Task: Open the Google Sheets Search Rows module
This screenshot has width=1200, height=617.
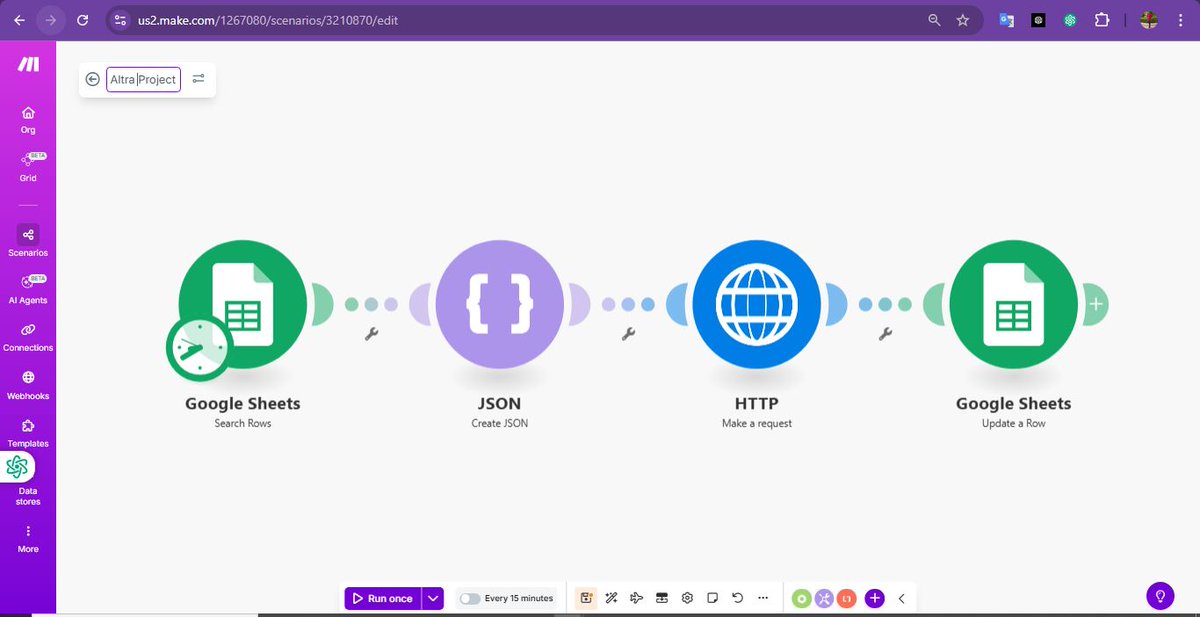Action: pos(243,304)
